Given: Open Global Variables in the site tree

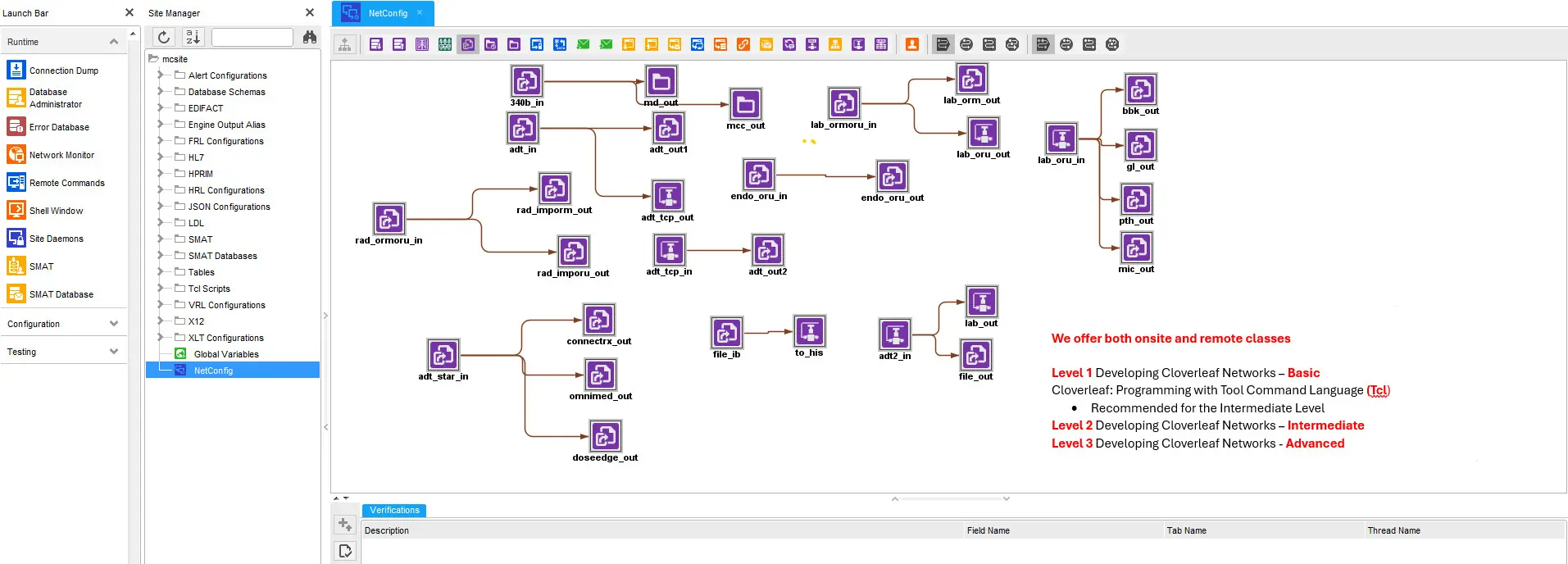Looking at the screenshot, I should 226,354.
